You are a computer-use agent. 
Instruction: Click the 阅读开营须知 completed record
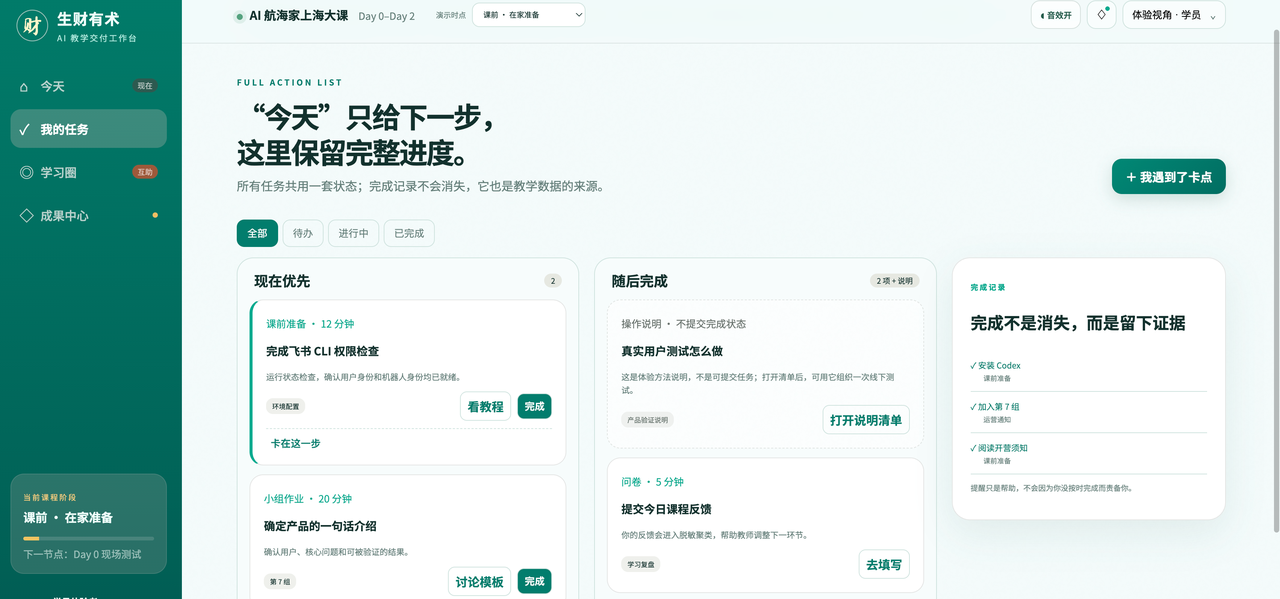(1088, 453)
